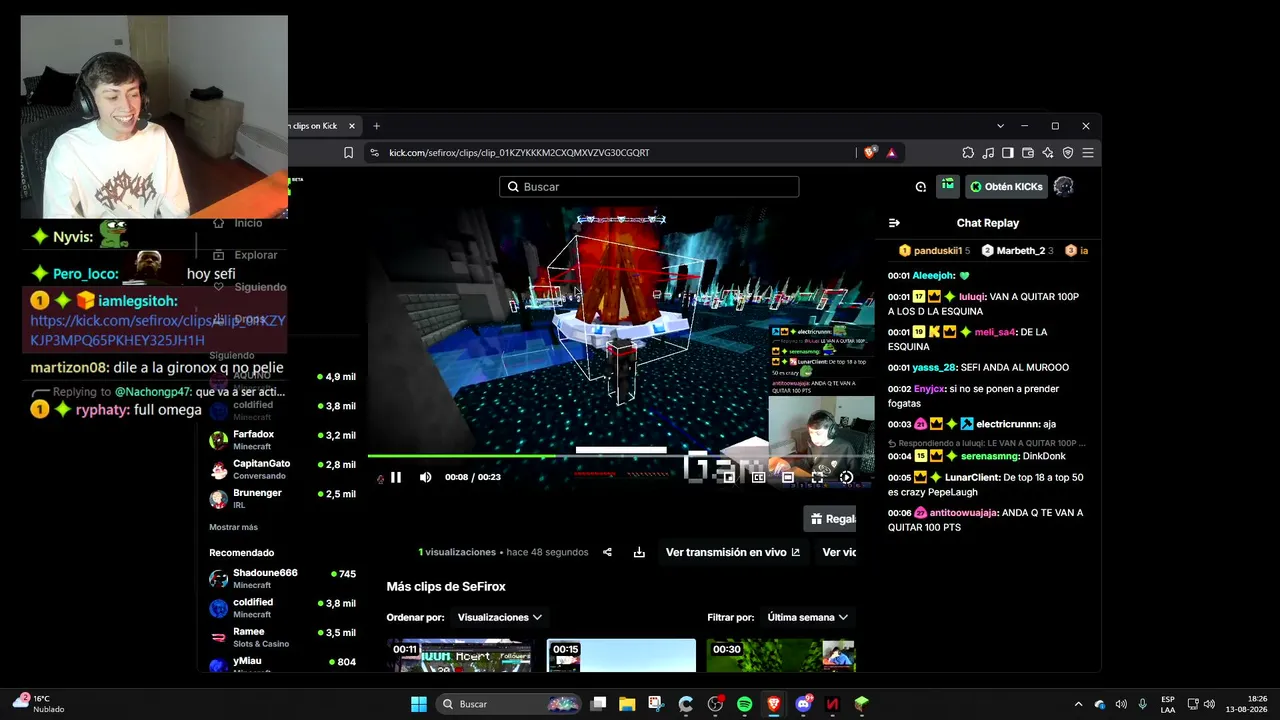
Task: Click the Windows taskbar Buscar search box
Action: click(510, 704)
